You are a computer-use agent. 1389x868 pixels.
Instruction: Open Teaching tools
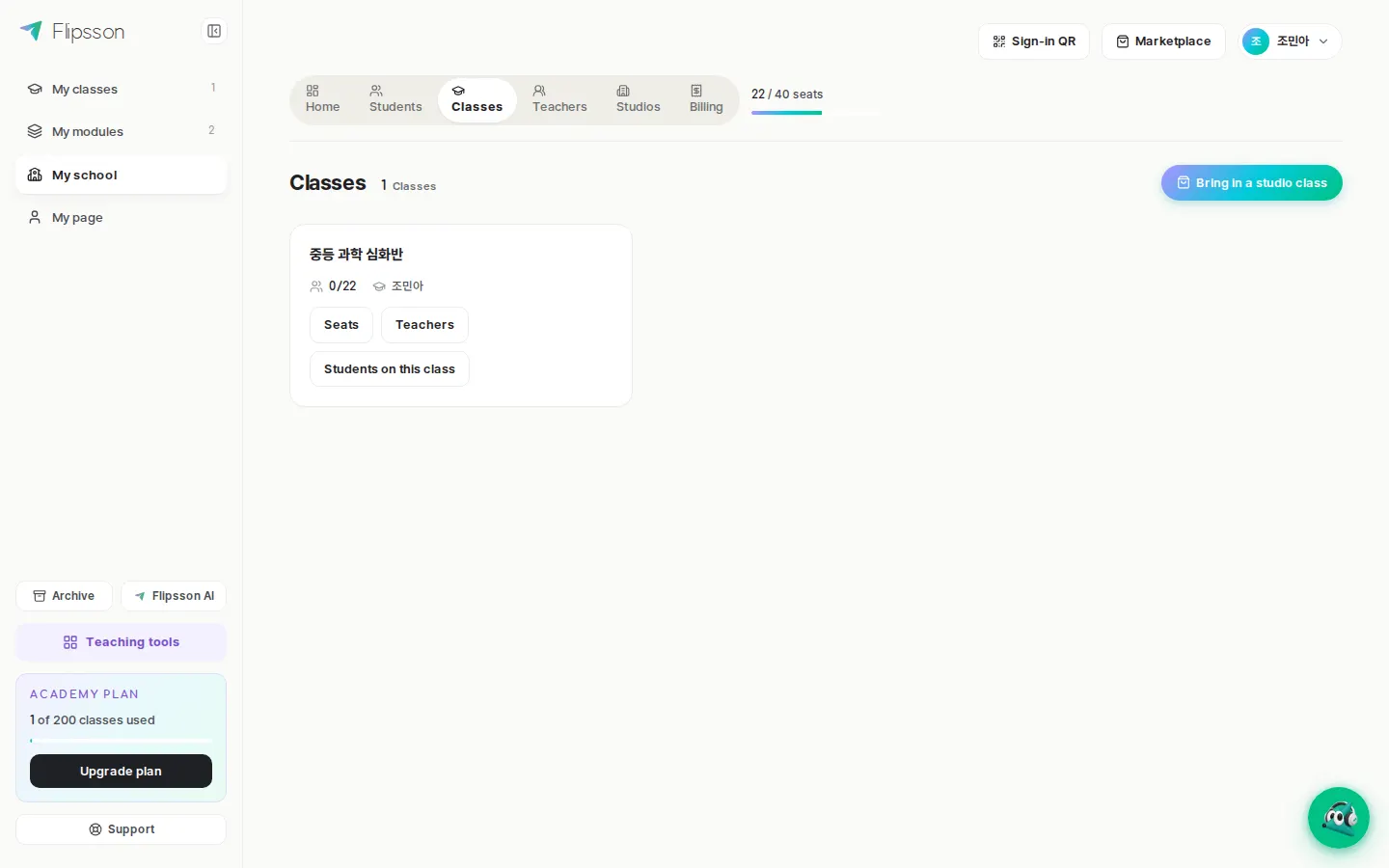tap(122, 642)
